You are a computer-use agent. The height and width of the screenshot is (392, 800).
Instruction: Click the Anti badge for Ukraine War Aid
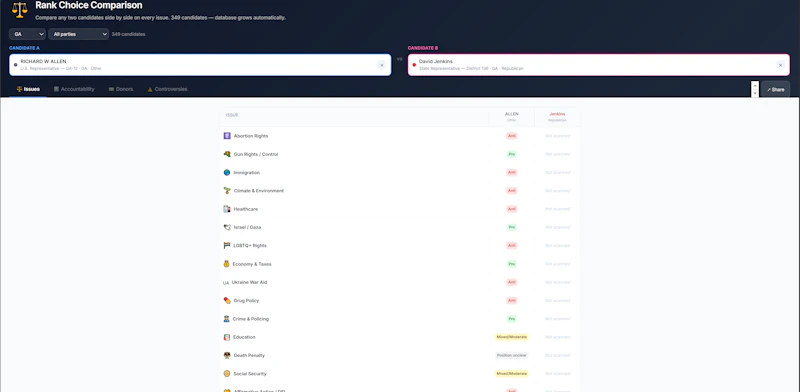(x=512, y=282)
